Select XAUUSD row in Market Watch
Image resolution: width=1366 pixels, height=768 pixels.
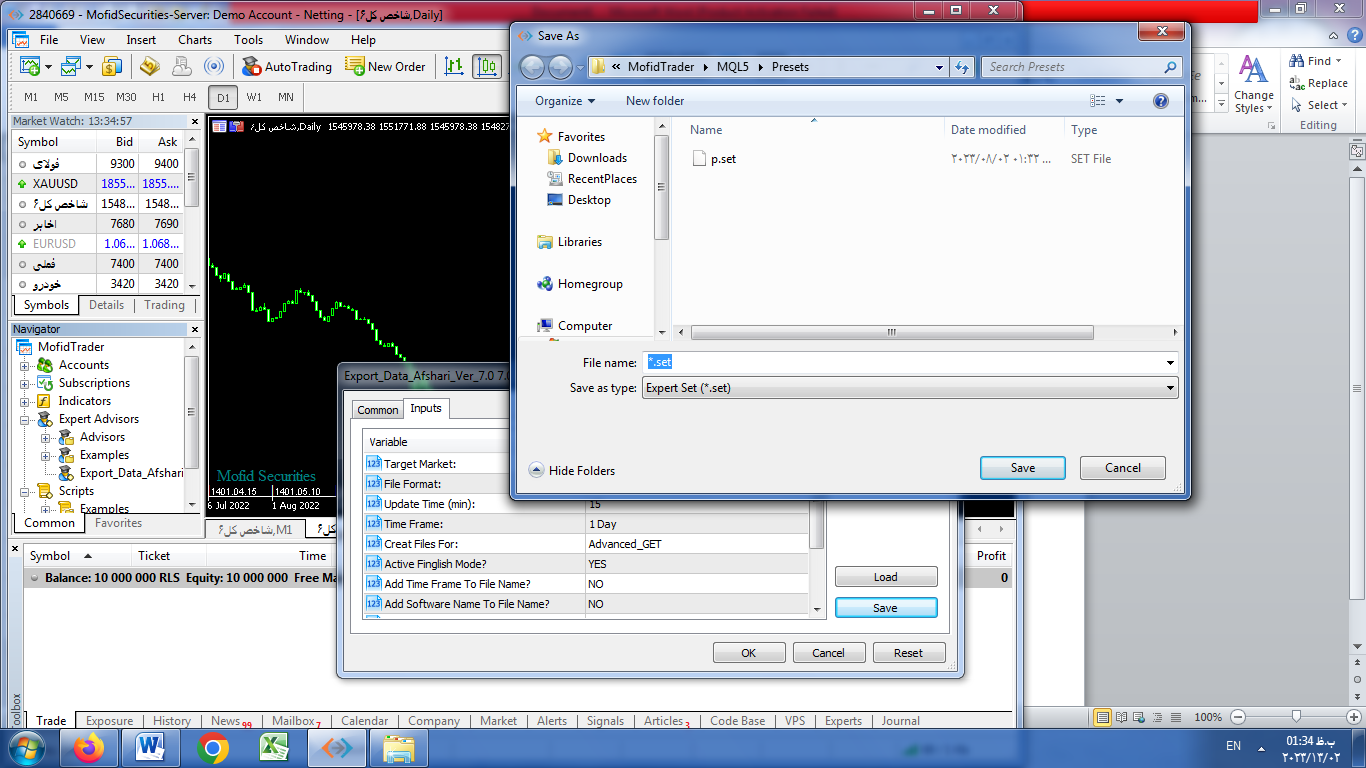point(98,183)
